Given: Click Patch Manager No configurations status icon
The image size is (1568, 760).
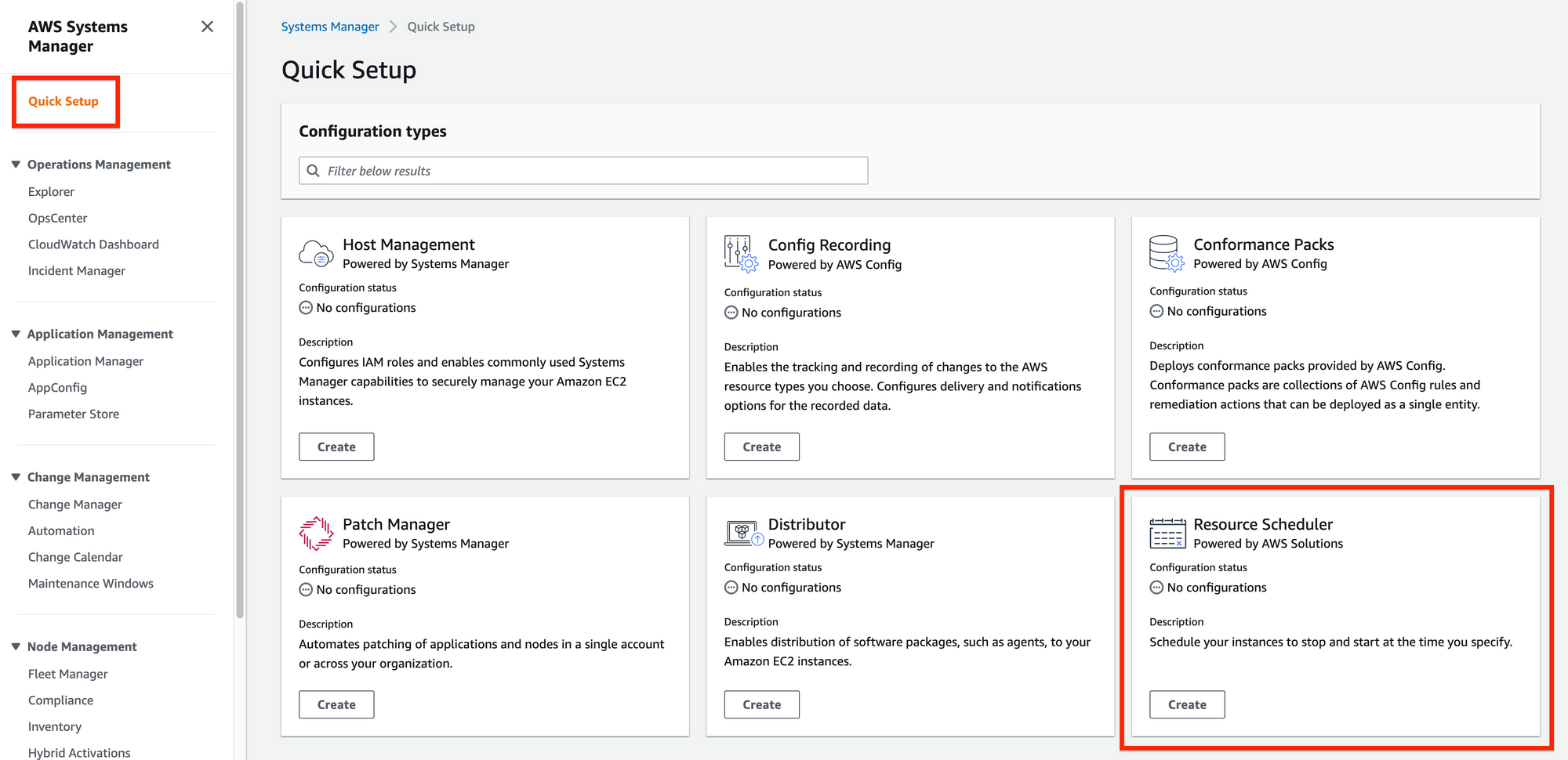Looking at the screenshot, I should tap(306, 590).
